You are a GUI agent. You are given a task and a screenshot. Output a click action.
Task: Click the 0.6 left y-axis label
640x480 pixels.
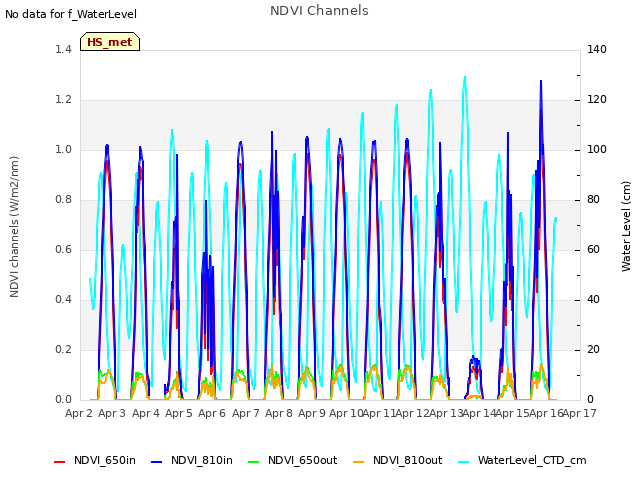(63, 249)
